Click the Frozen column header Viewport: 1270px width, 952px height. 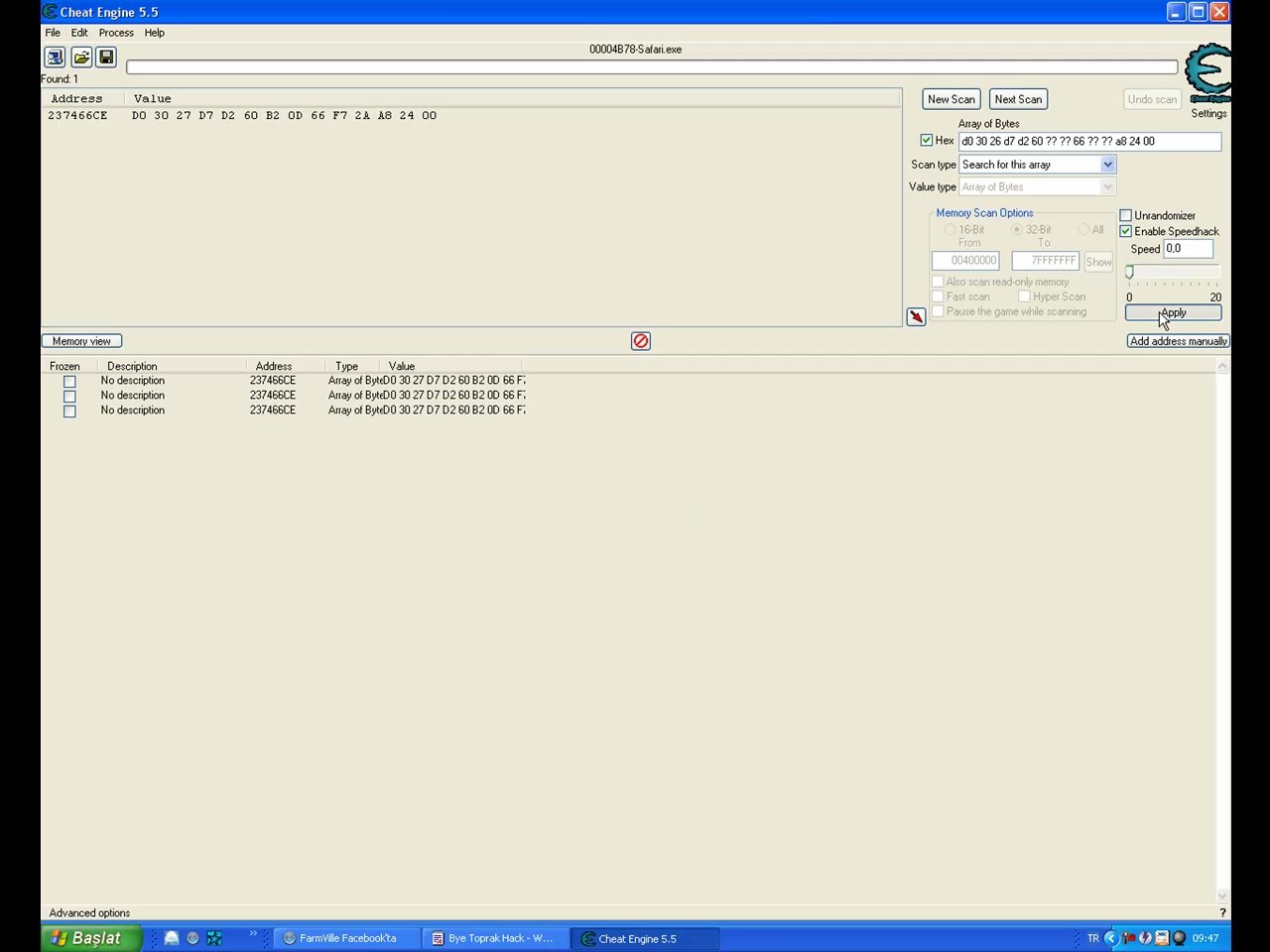64,366
